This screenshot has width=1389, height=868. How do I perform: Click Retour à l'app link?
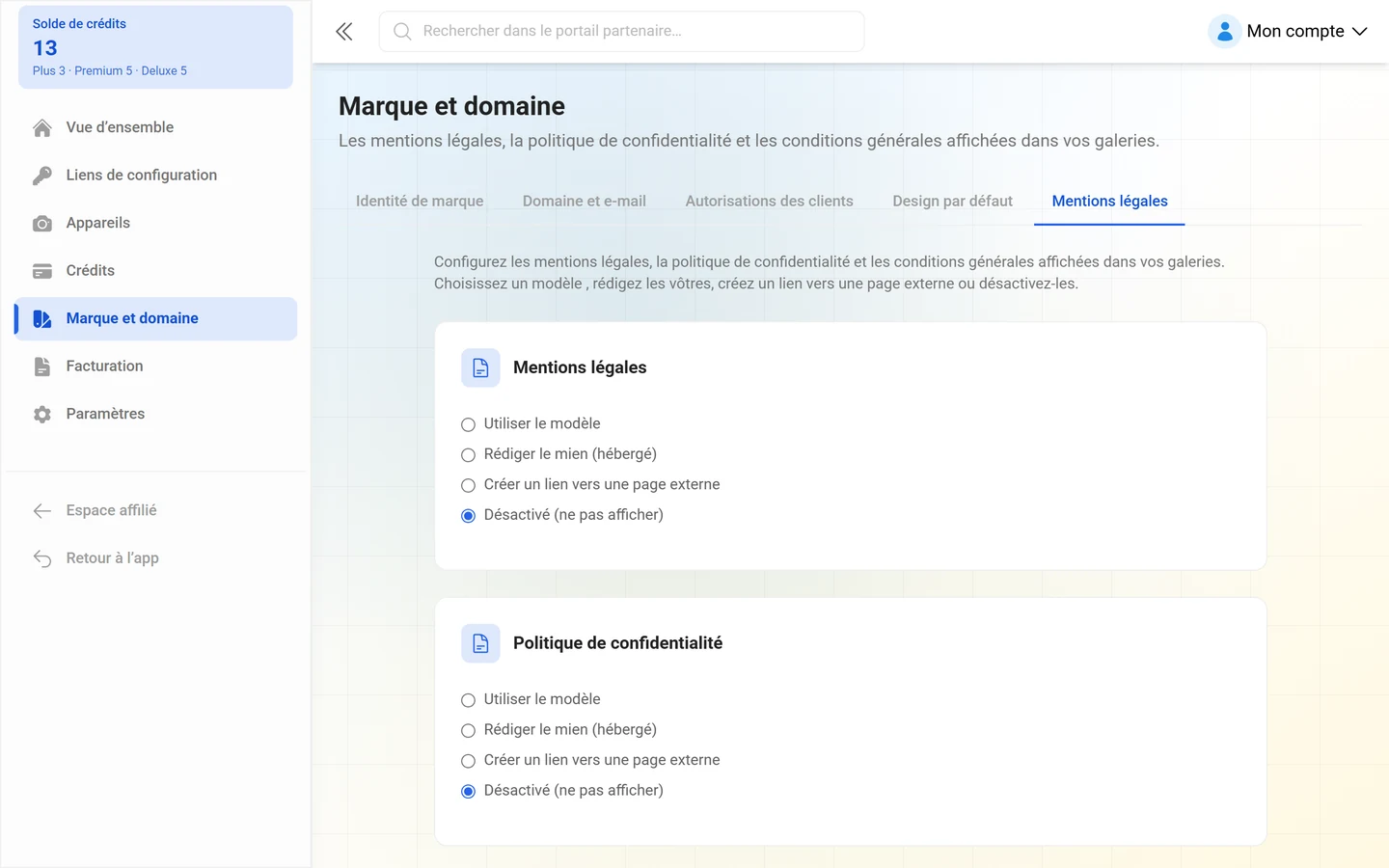156,558
